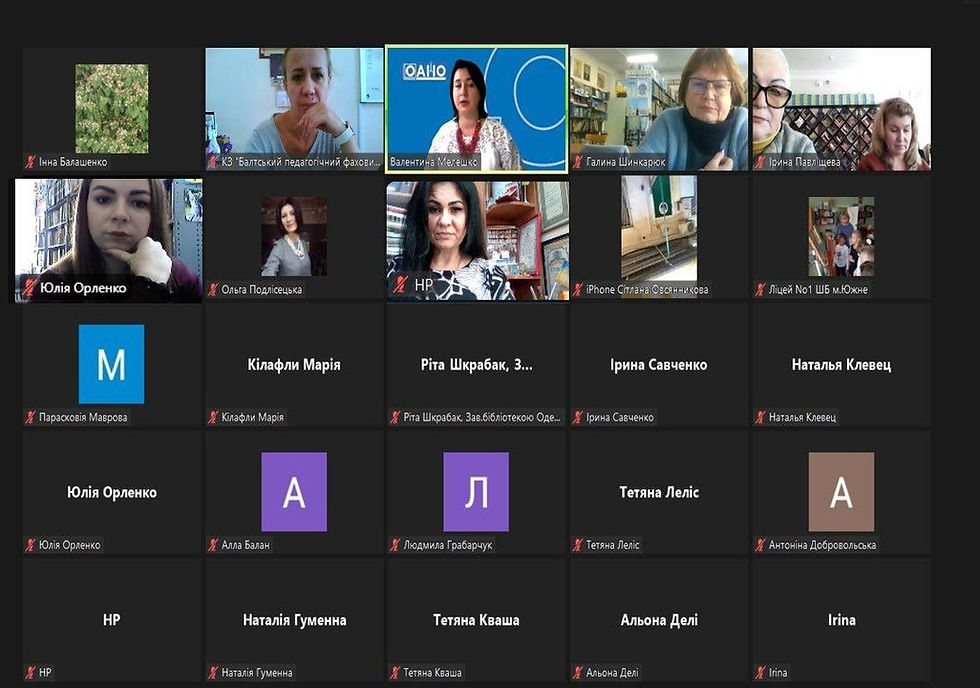Image resolution: width=980 pixels, height=688 pixels.
Task: Click Алла Балан name label
Action: point(246,545)
